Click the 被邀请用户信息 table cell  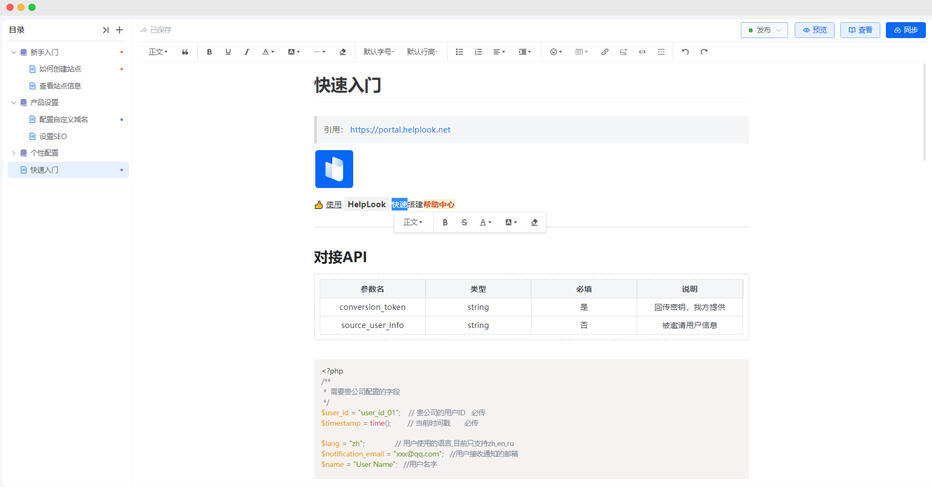click(x=689, y=325)
